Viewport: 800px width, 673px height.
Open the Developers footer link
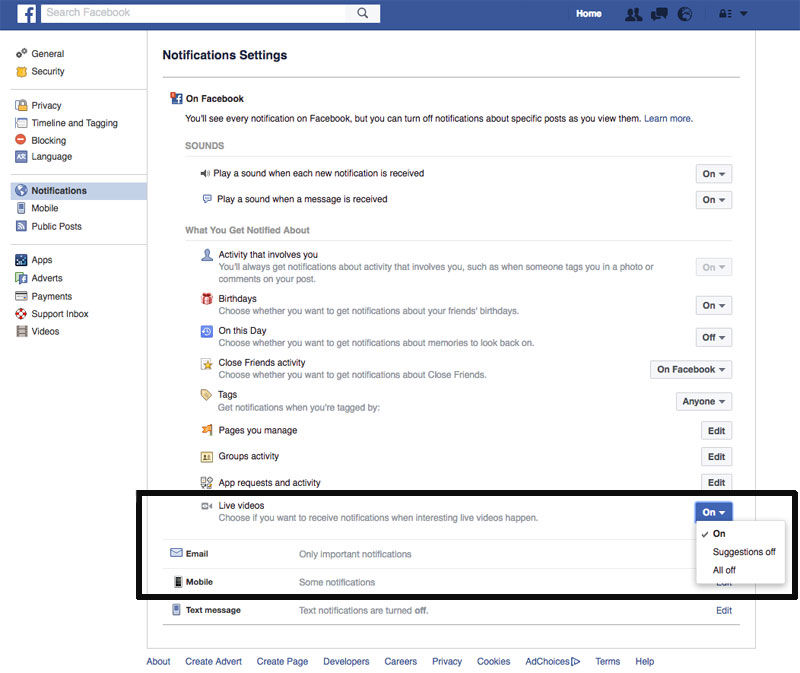(x=346, y=661)
